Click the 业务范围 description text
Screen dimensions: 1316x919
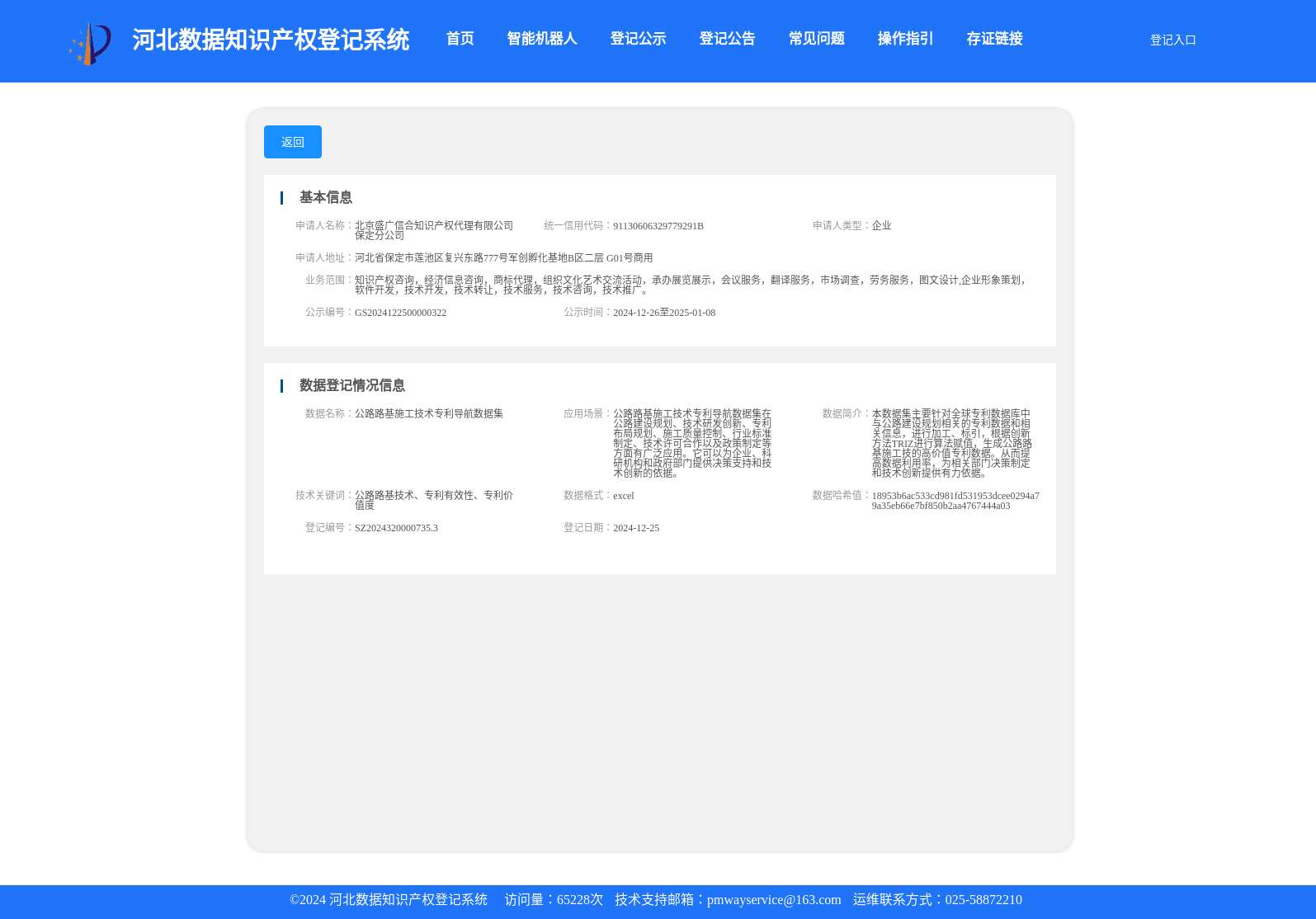point(692,285)
